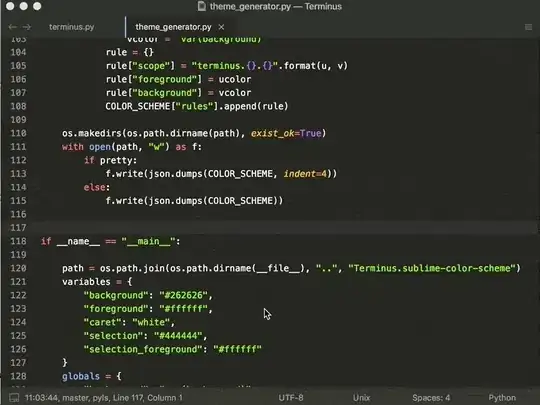Click line number 118 in the gutter
This screenshot has height=405, width=540.
[x=18, y=241]
